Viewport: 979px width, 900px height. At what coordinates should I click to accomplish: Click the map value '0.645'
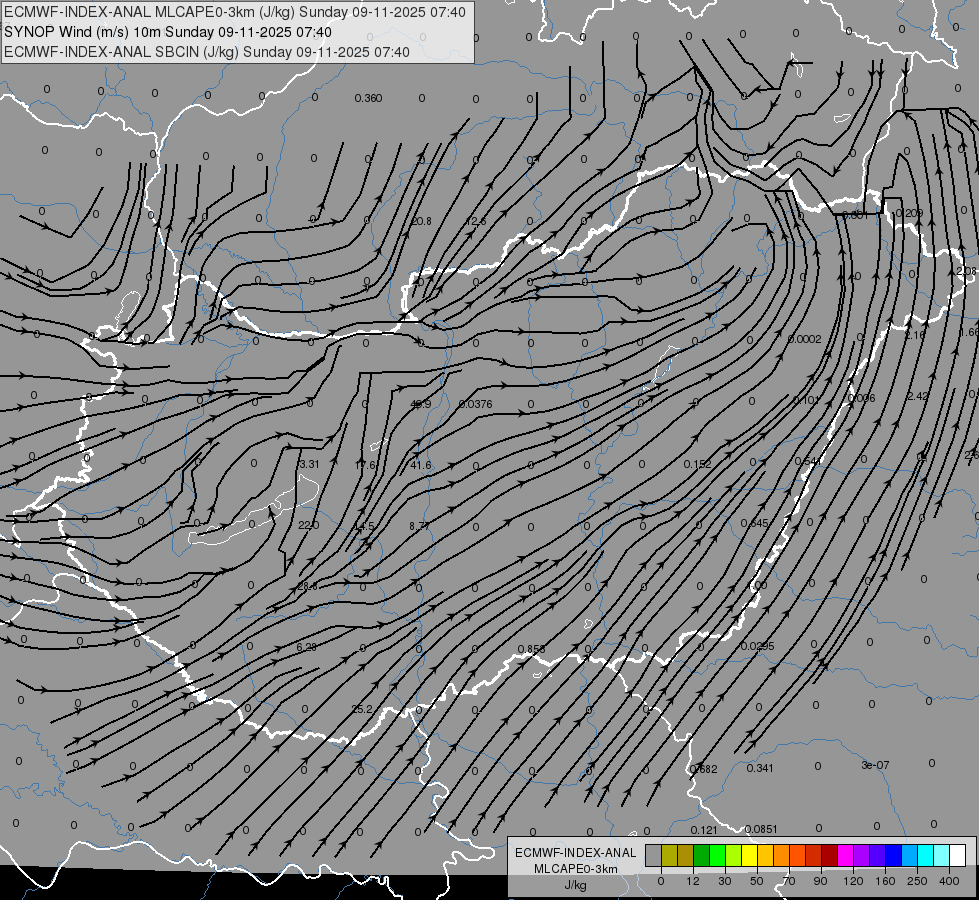click(755, 523)
